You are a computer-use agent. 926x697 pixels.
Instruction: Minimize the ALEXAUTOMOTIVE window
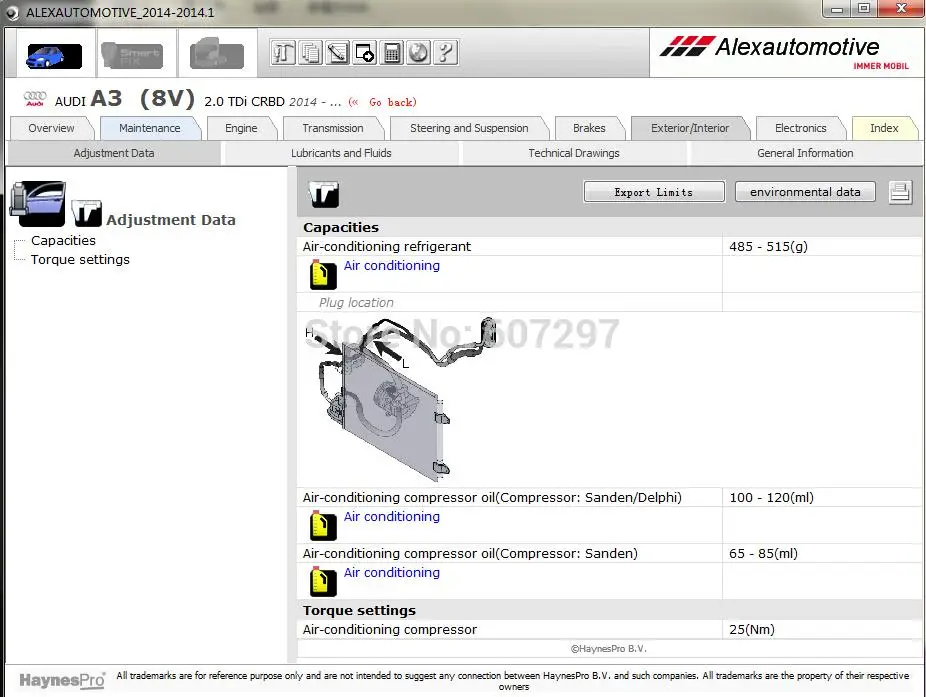click(x=836, y=9)
